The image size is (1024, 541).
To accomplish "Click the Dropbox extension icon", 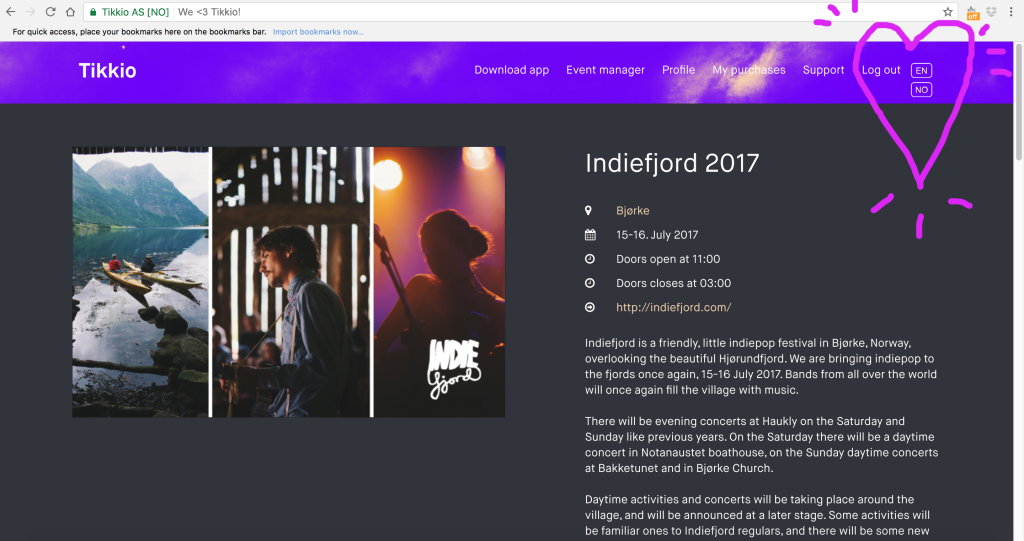I will tap(991, 12).
